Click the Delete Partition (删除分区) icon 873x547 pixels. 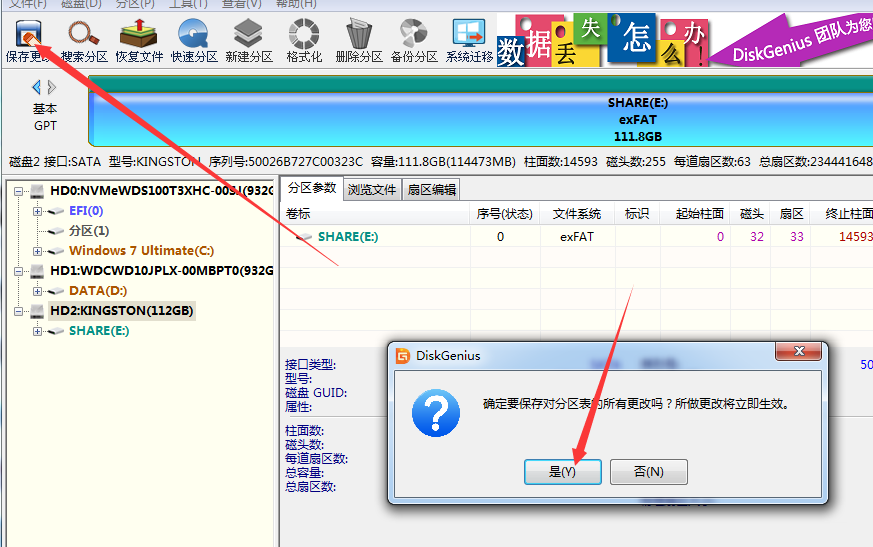pyautogui.click(x=359, y=41)
